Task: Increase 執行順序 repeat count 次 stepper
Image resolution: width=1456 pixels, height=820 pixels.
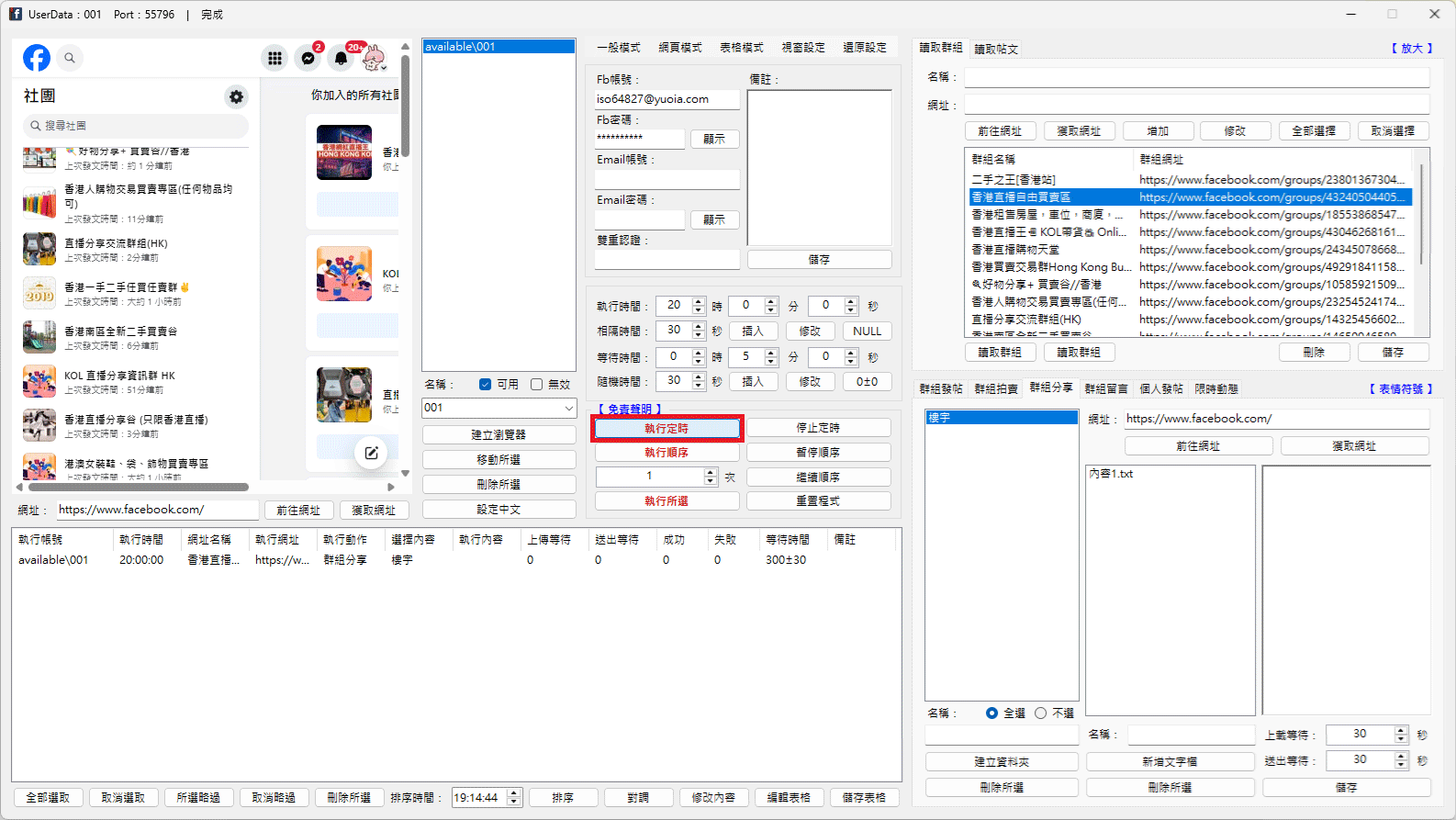Action: coord(710,472)
